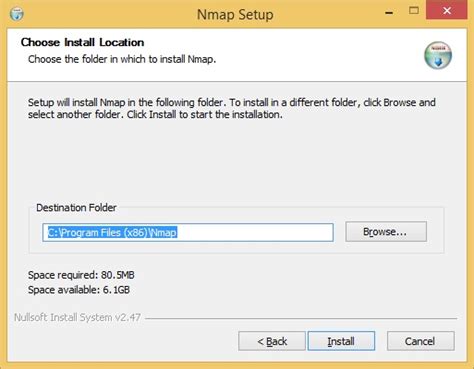The width and height of the screenshot is (474, 369).
Task: Click the Space available 6.1GB text
Action: pos(79,290)
